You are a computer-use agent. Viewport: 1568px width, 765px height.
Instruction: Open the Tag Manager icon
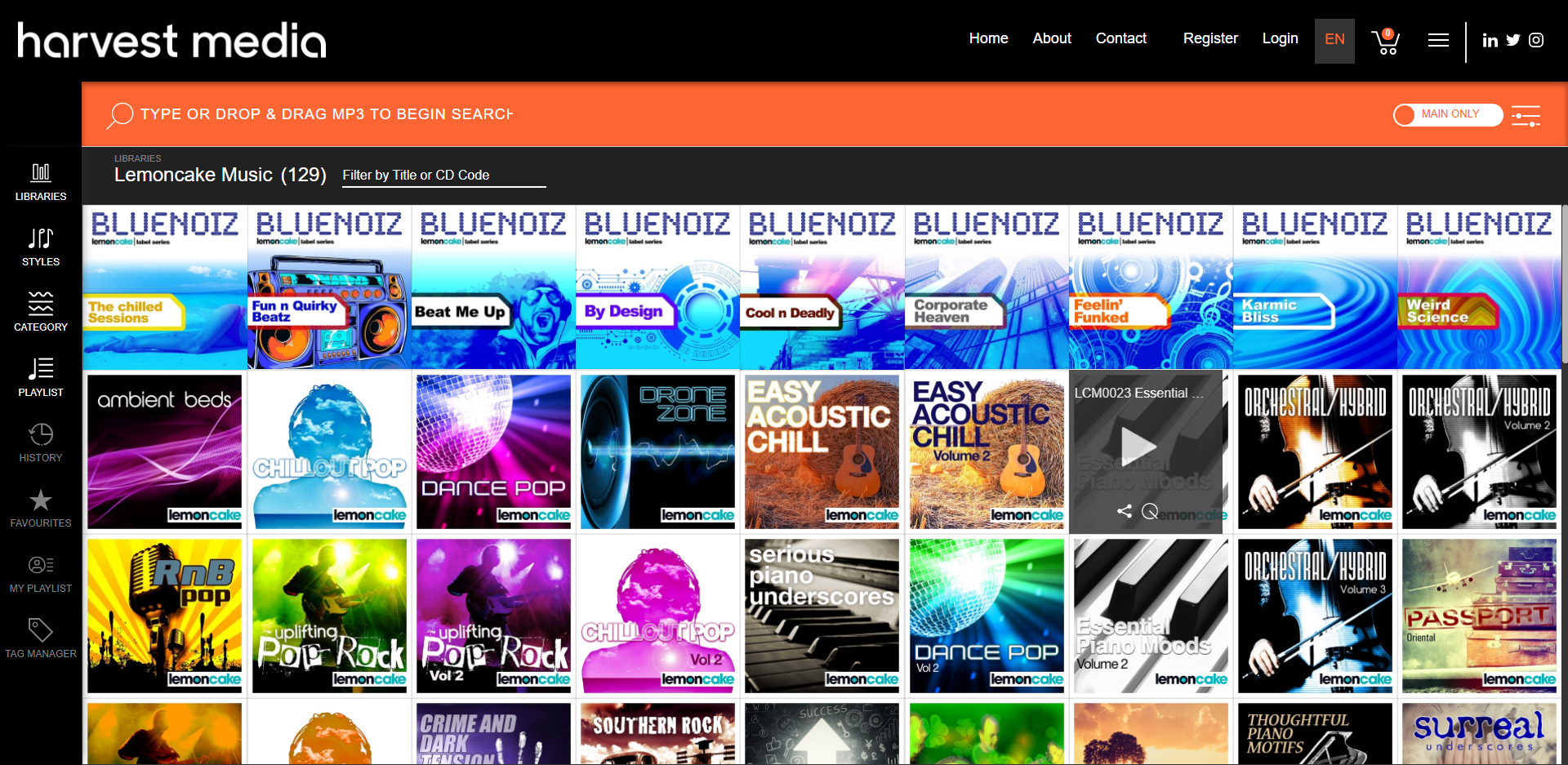41,629
